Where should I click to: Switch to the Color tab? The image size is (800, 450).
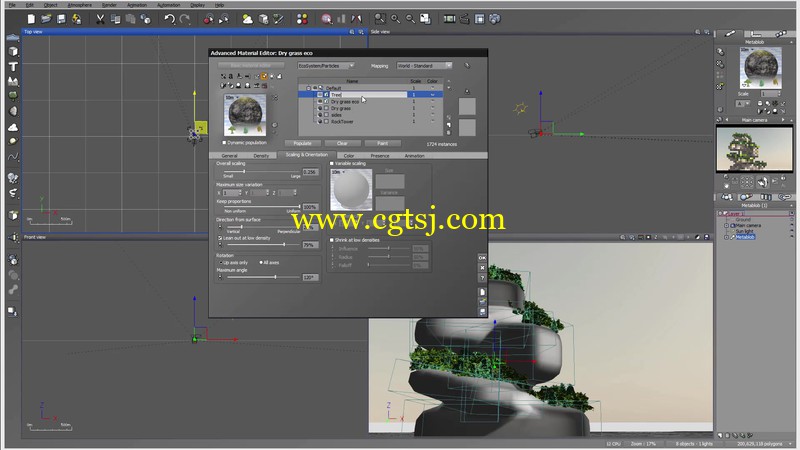pyautogui.click(x=349, y=155)
